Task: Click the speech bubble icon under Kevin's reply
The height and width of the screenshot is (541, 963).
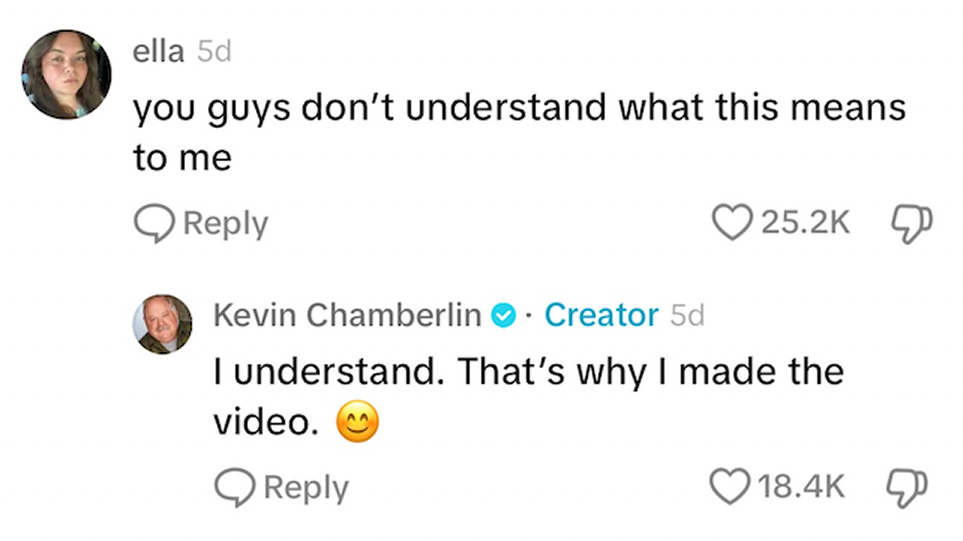Action: (234, 487)
